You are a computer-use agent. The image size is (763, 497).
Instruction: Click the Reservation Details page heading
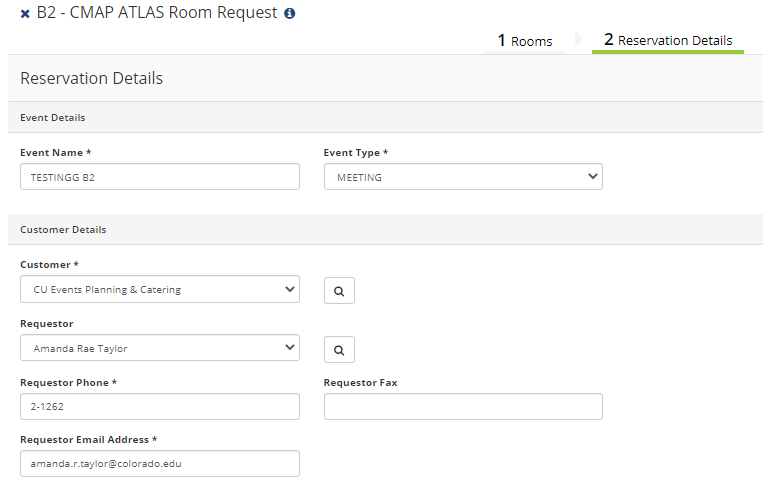(91, 78)
